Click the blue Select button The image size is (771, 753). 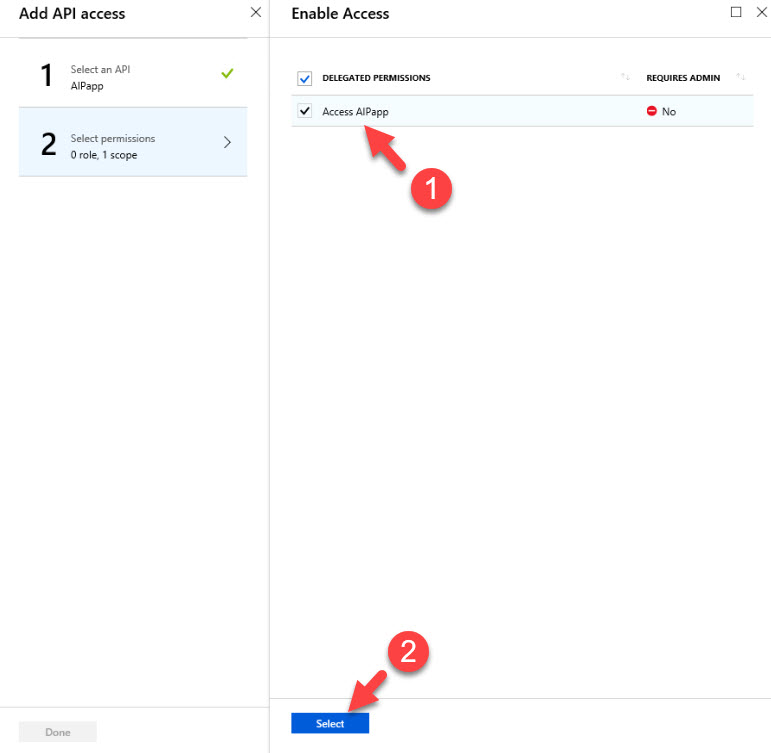point(330,723)
